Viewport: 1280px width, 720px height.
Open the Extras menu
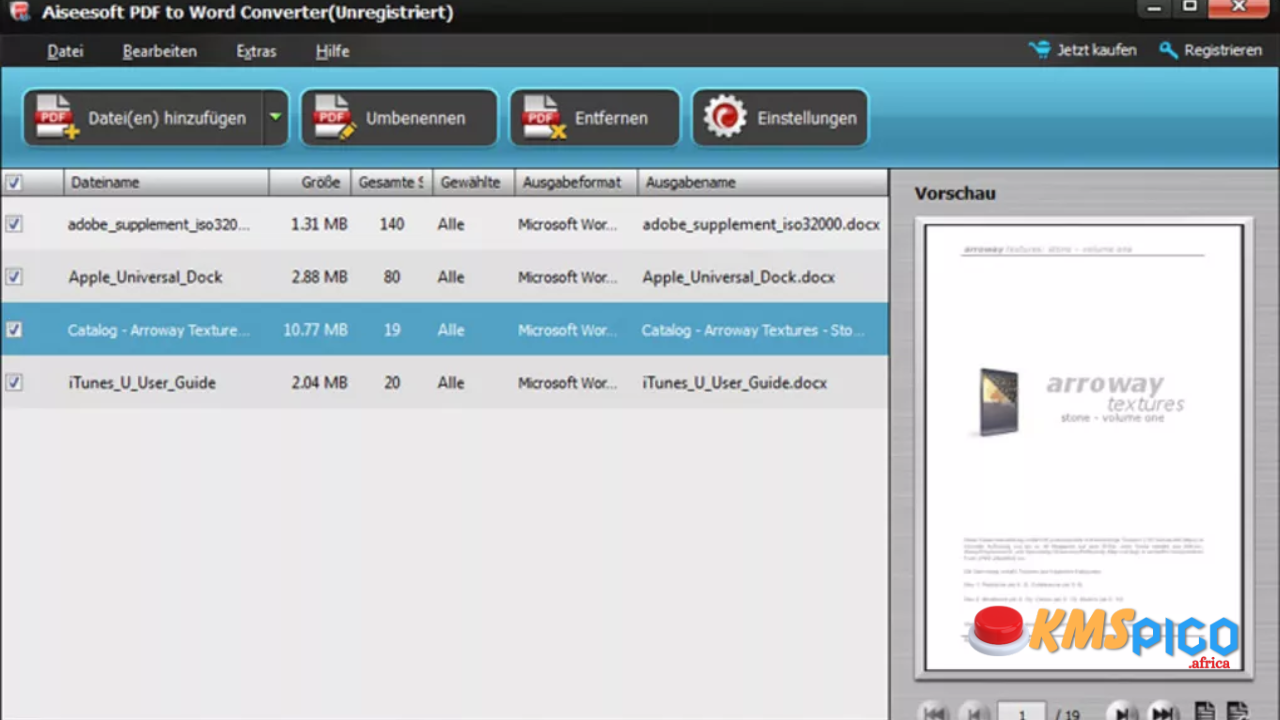click(x=256, y=51)
